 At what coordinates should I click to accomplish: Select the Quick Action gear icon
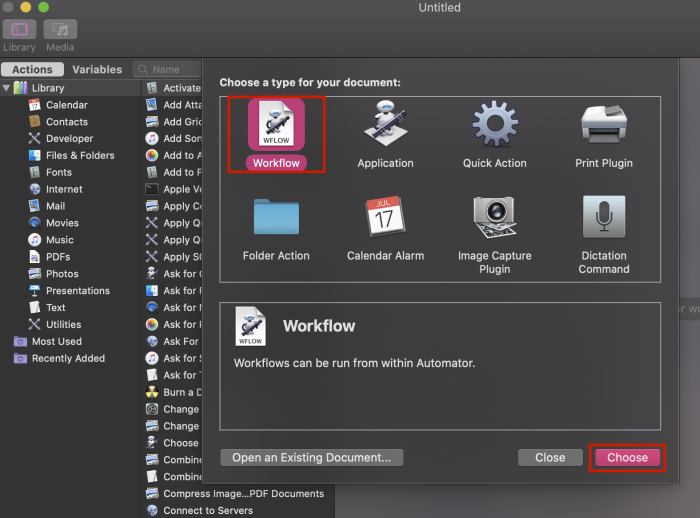tap(495, 124)
